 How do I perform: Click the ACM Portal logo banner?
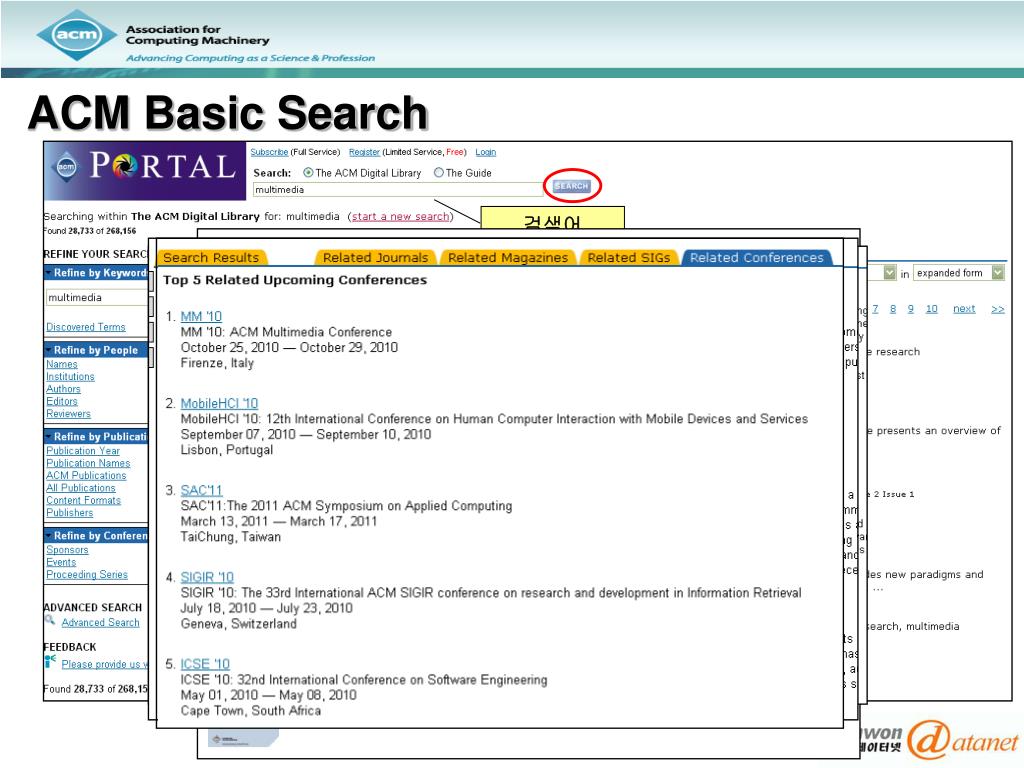(x=145, y=170)
